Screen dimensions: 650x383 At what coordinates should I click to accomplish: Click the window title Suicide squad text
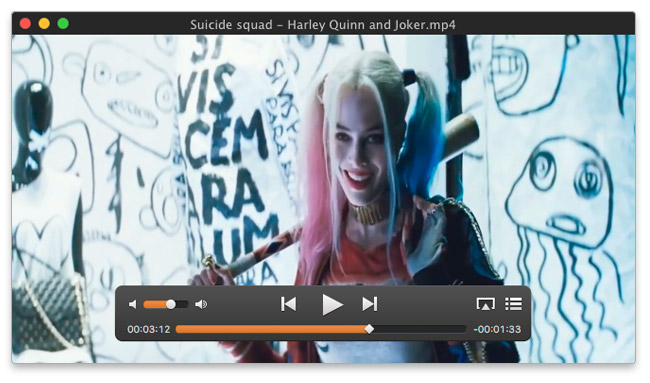(231, 25)
